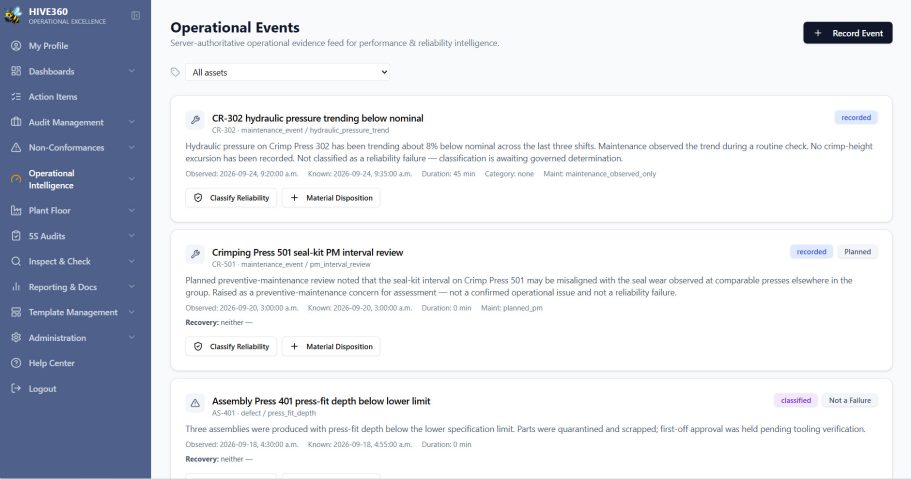This screenshot has width=911, height=479.
Task: Click the wrench icon on CR-302 event
Action: pyautogui.click(x=195, y=120)
